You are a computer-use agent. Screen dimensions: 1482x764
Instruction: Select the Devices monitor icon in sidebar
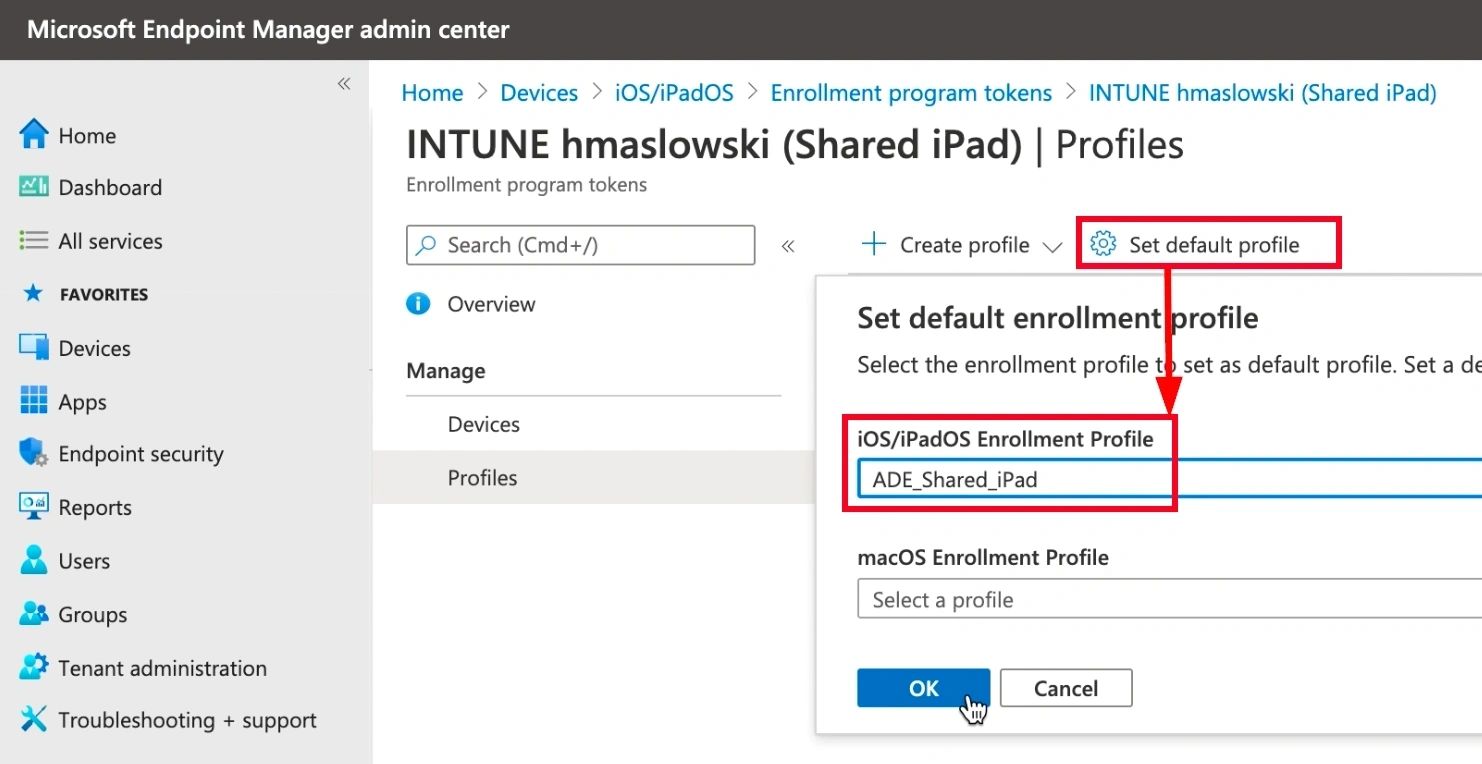point(34,348)
